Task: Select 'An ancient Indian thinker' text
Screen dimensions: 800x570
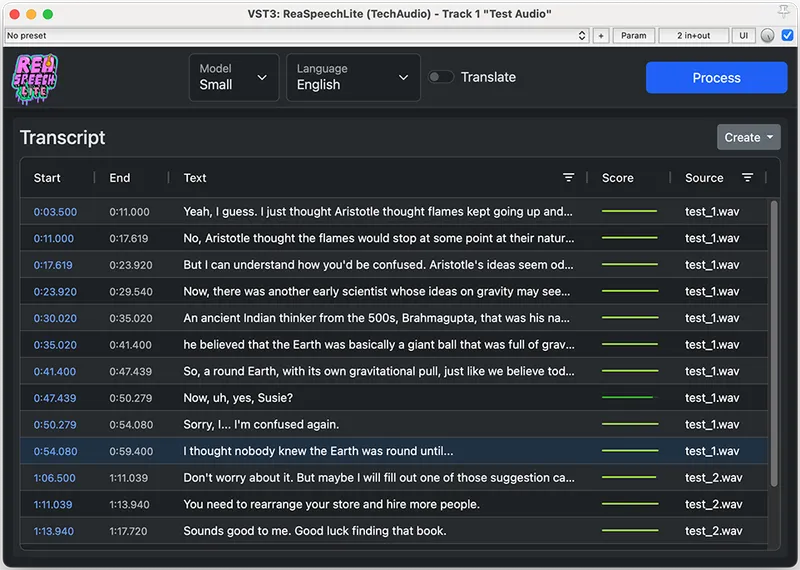Action: pos(377,318)
